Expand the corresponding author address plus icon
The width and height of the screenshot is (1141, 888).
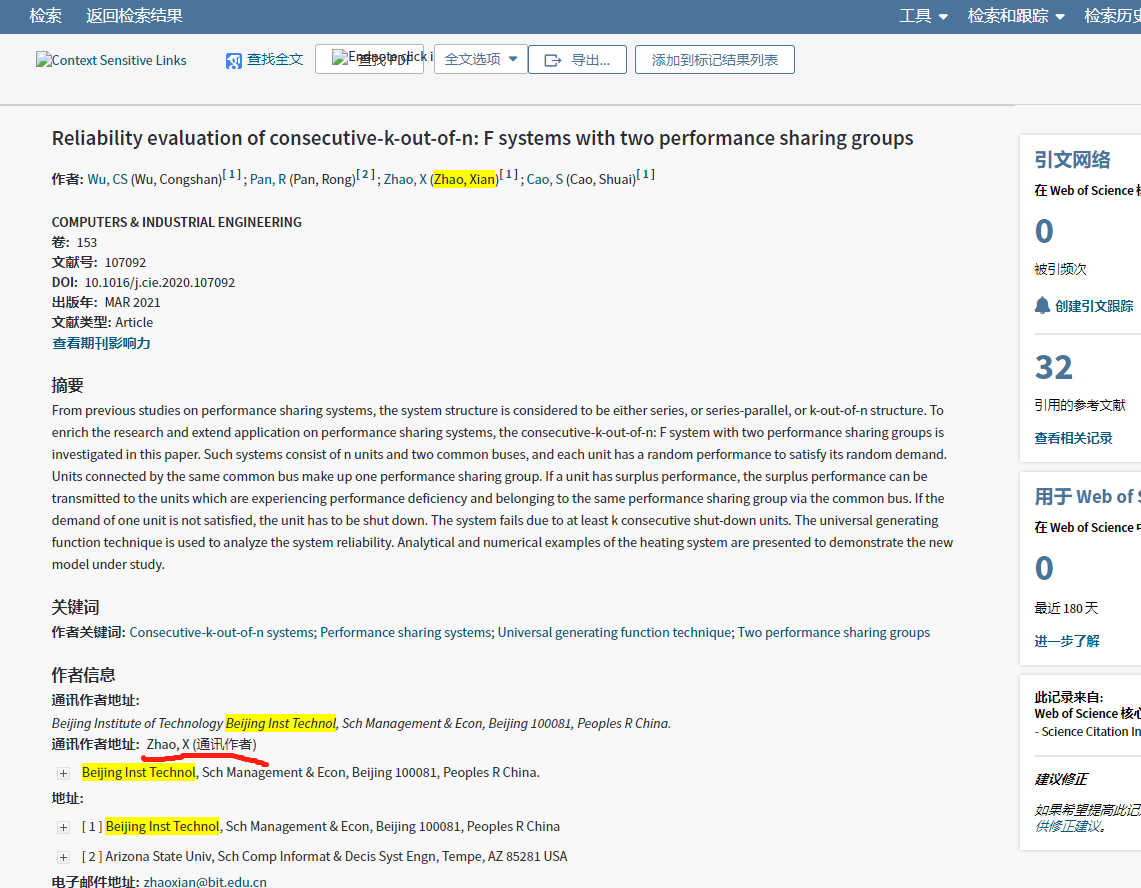63,773
